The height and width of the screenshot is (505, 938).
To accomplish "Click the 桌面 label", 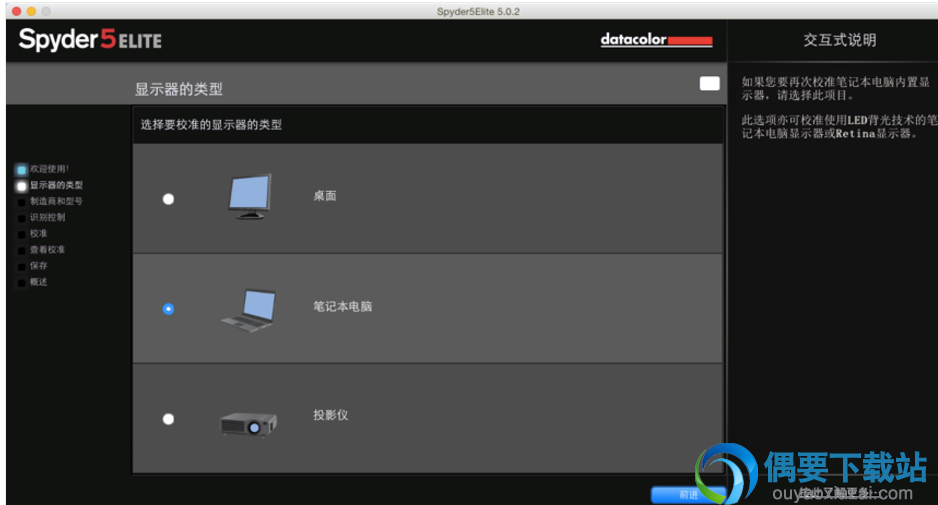I will tap(325, 196).
